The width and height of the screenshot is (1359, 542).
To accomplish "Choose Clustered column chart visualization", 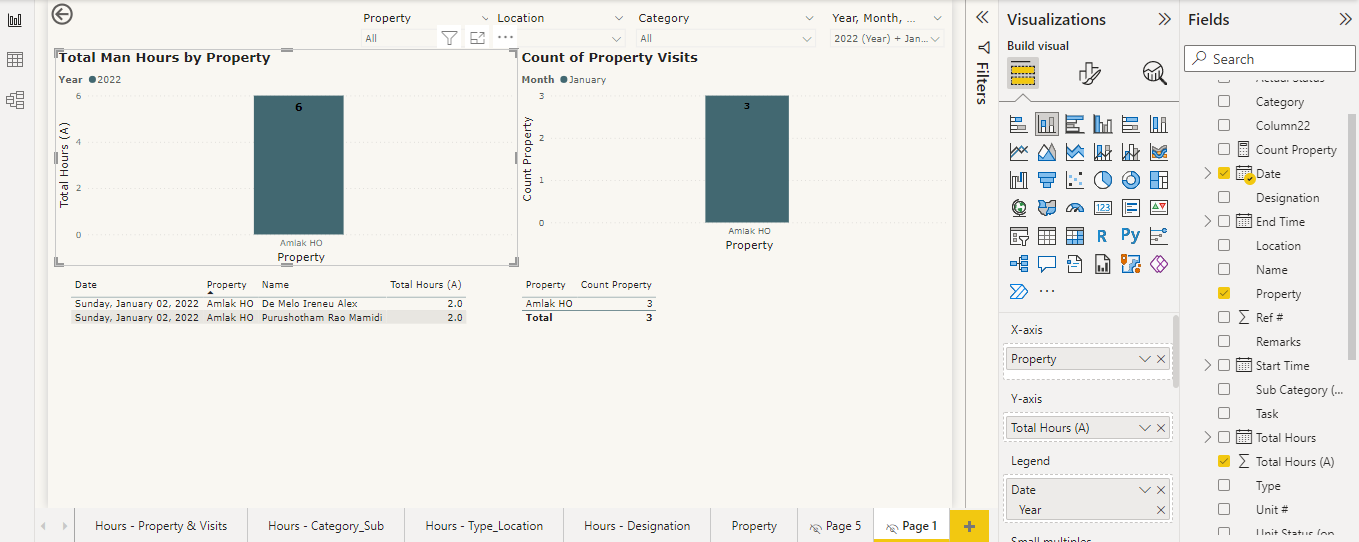I will 1103,124.
